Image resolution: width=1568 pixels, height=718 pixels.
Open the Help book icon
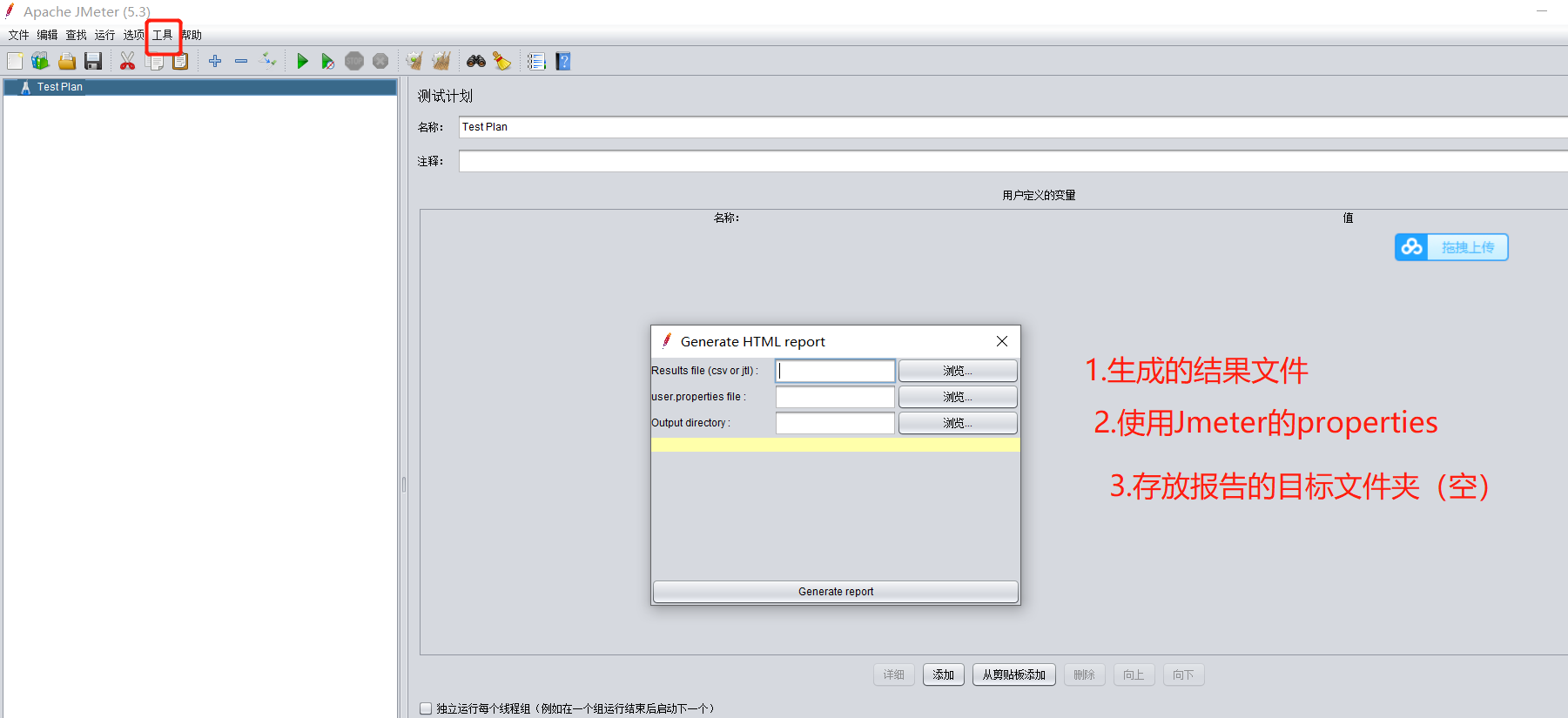[563, 61]
